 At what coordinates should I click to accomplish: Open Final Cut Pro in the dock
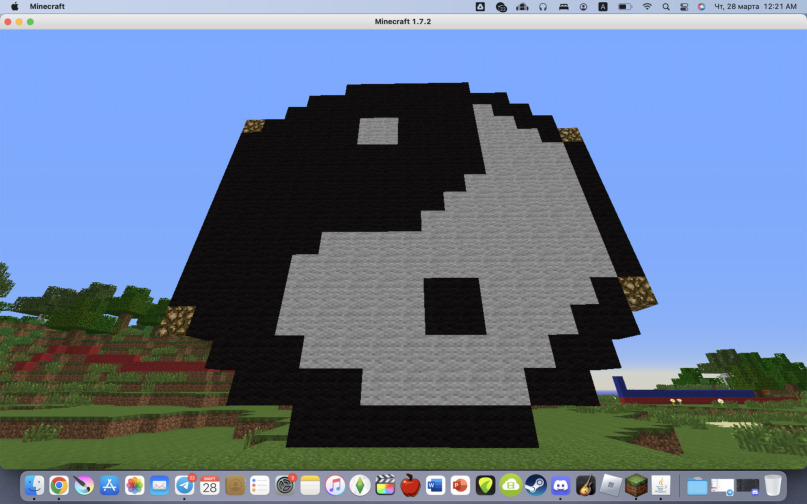[x=385, y=485]
